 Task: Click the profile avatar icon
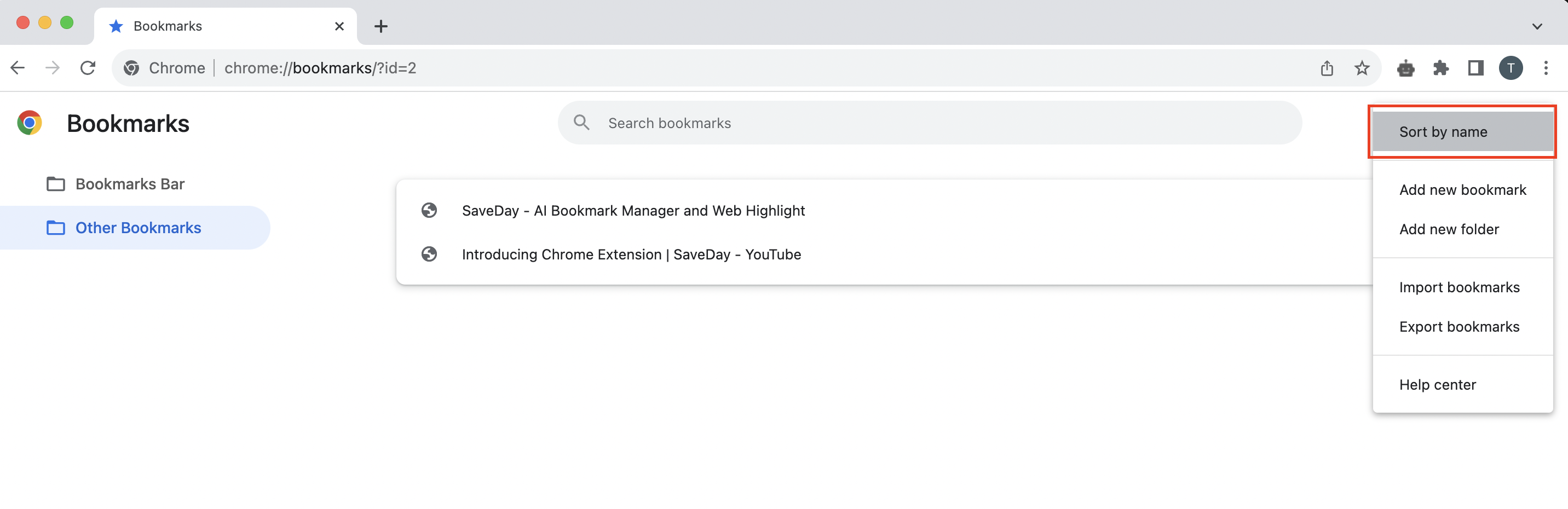[x=1512, y=67]
